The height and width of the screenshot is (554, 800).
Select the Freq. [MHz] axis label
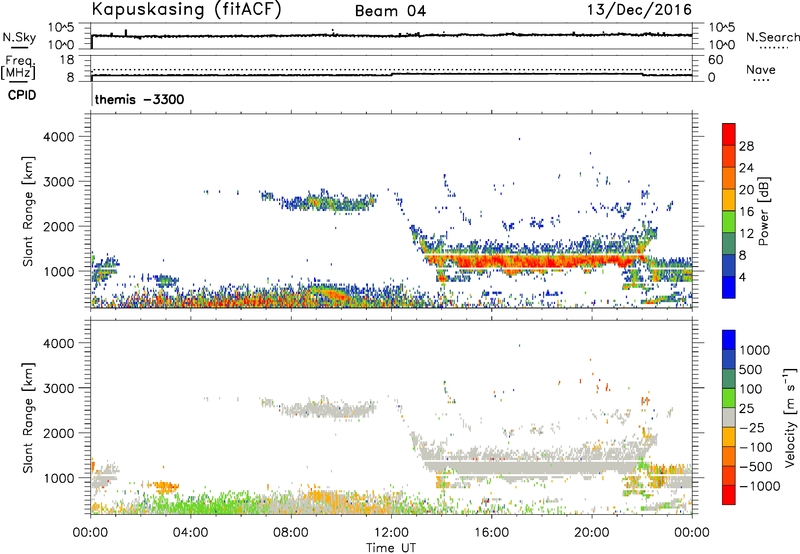point(18,67)
